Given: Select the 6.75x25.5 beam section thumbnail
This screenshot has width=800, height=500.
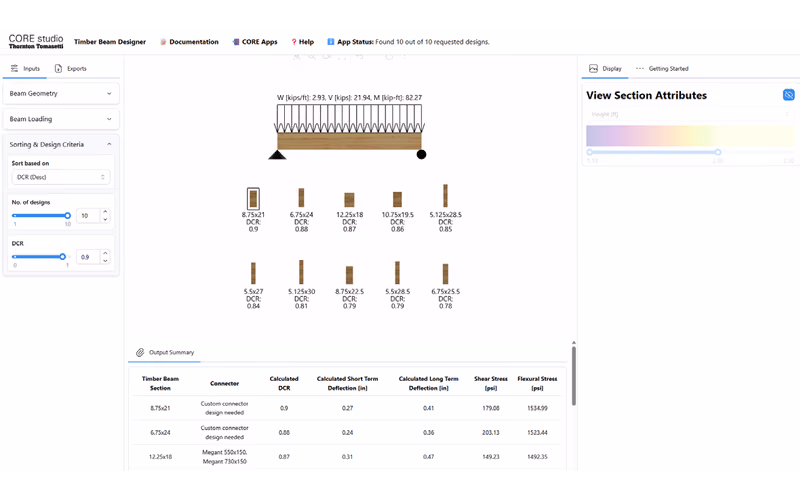Looking at the screenshot, I should click(x=445, y=274).
